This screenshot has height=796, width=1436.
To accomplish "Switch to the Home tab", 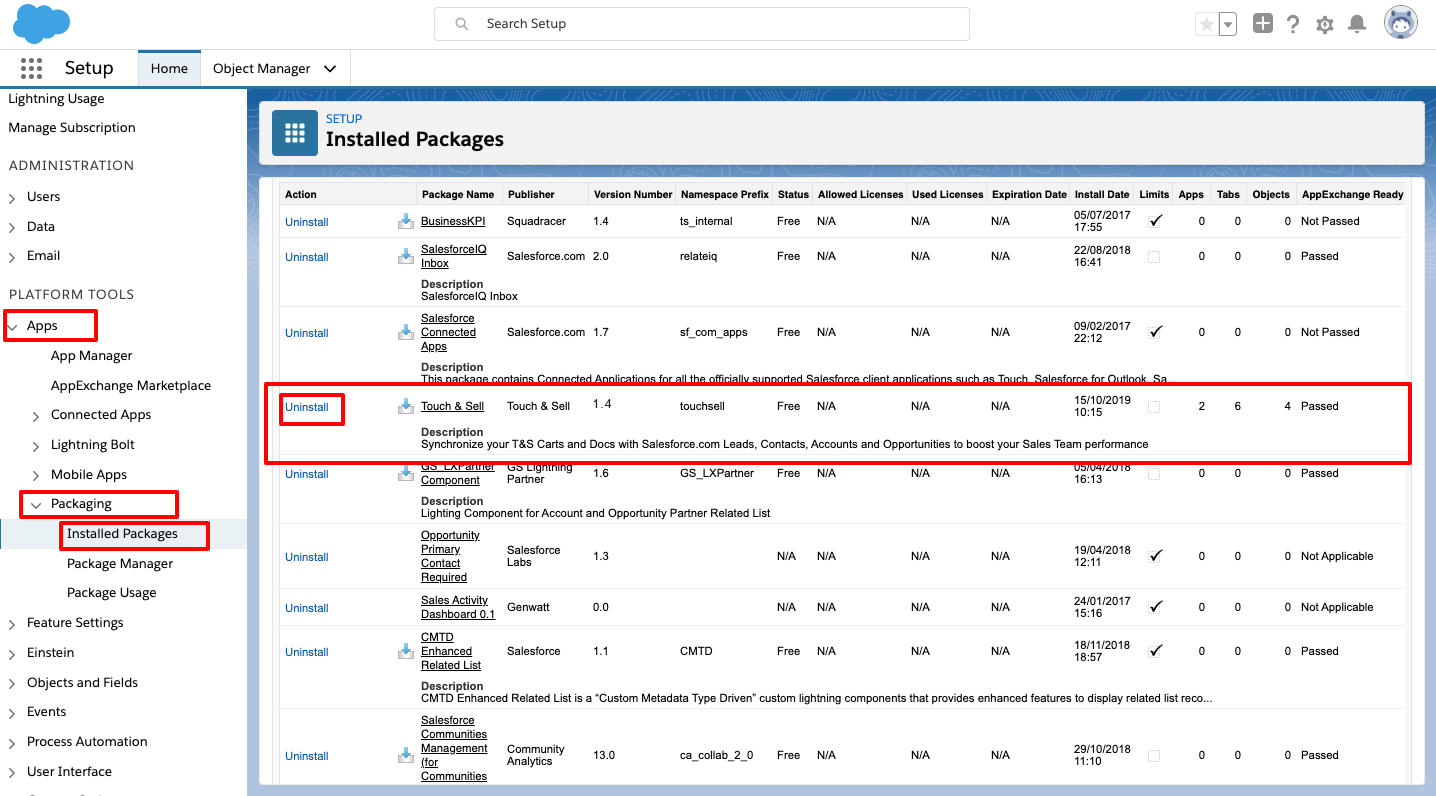I will click(x=169, y=68).
